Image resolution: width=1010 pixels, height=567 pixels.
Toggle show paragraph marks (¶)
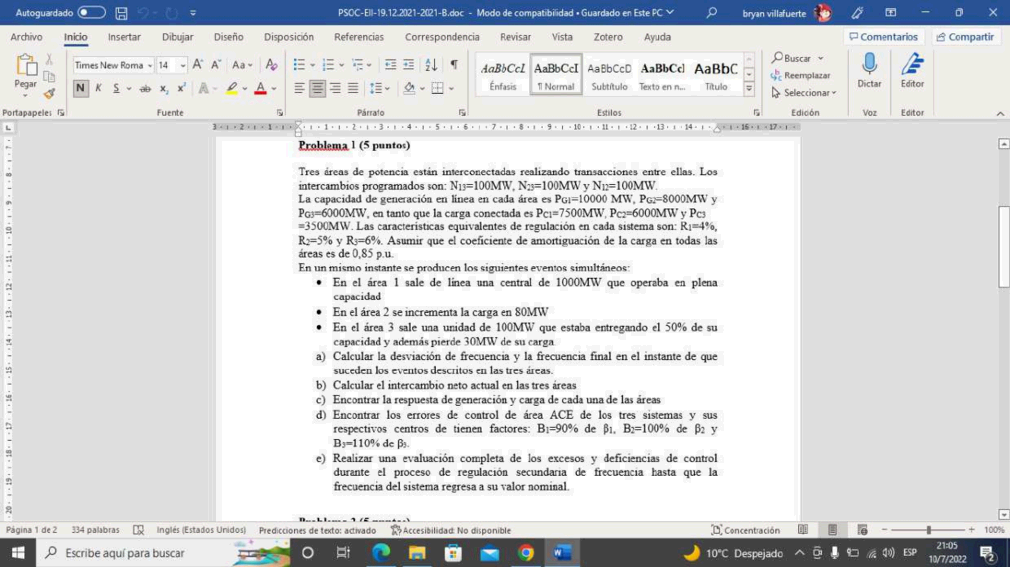coord(454,64)
